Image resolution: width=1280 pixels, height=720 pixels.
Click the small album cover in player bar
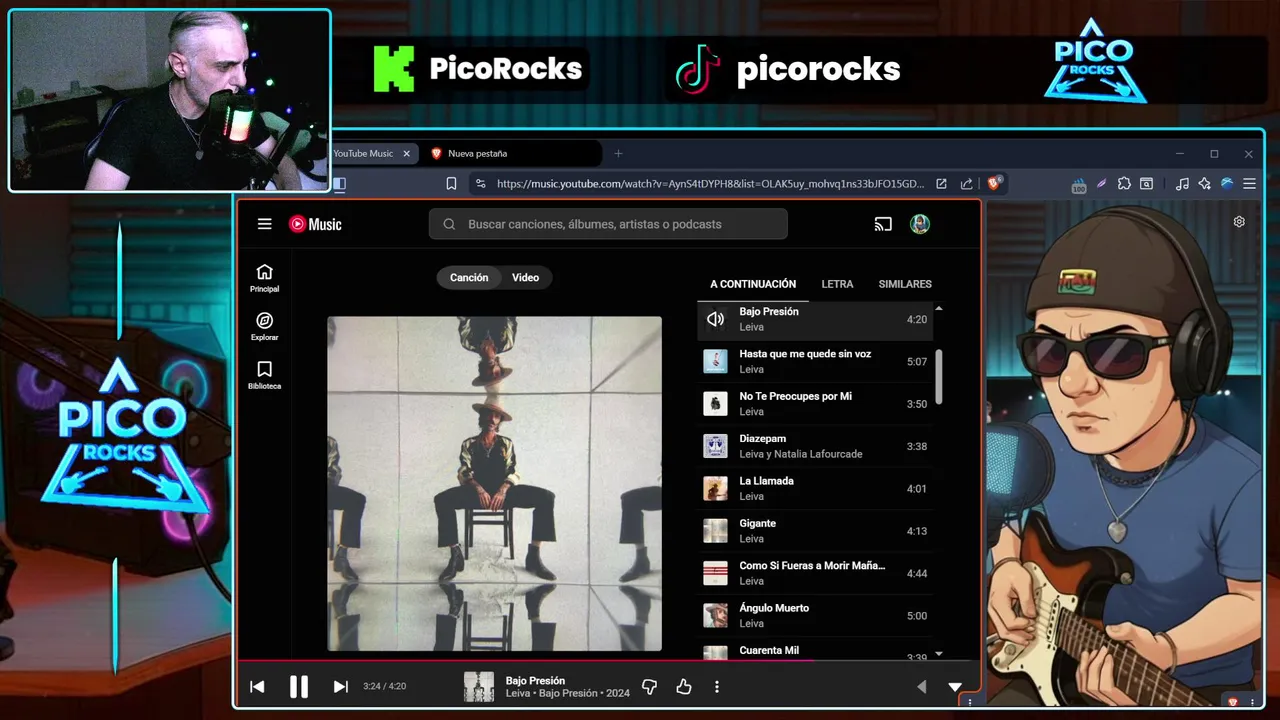click(x=479, y=686)
